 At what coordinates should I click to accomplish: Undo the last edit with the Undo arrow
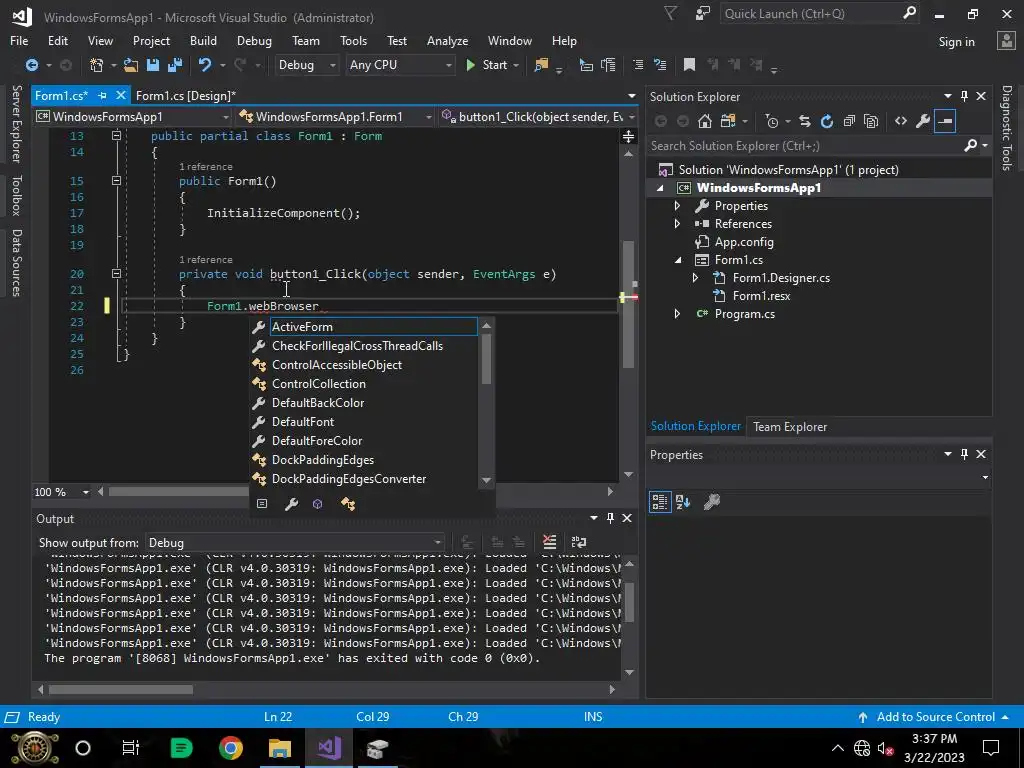pyautogui.click(x=204, y=65)
